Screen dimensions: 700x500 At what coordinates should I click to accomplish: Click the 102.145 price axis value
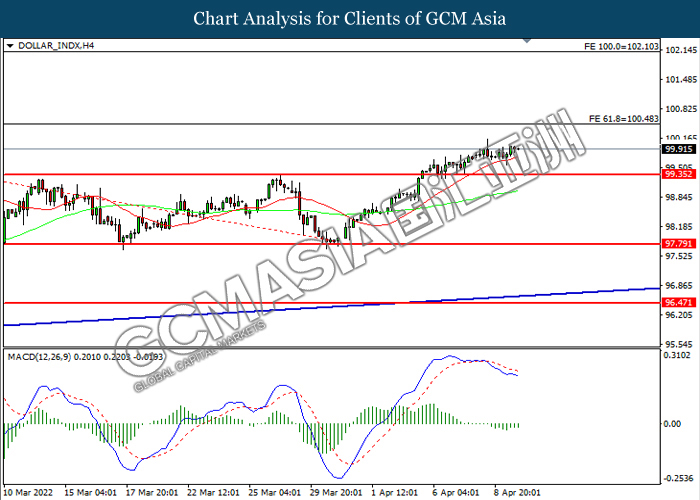(x=681, y=50)
